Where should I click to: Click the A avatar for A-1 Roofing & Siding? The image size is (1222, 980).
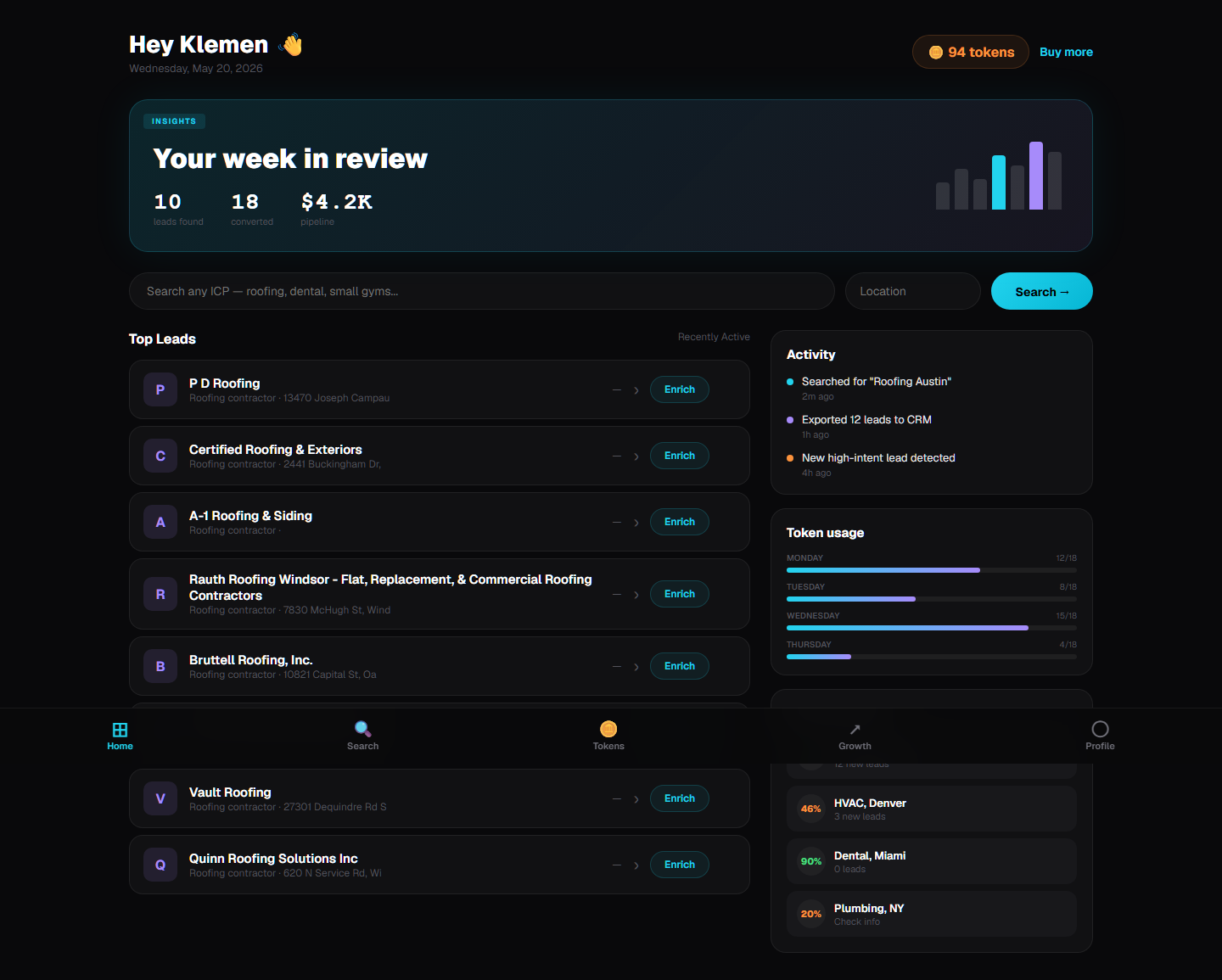click(x=160, y=522)
